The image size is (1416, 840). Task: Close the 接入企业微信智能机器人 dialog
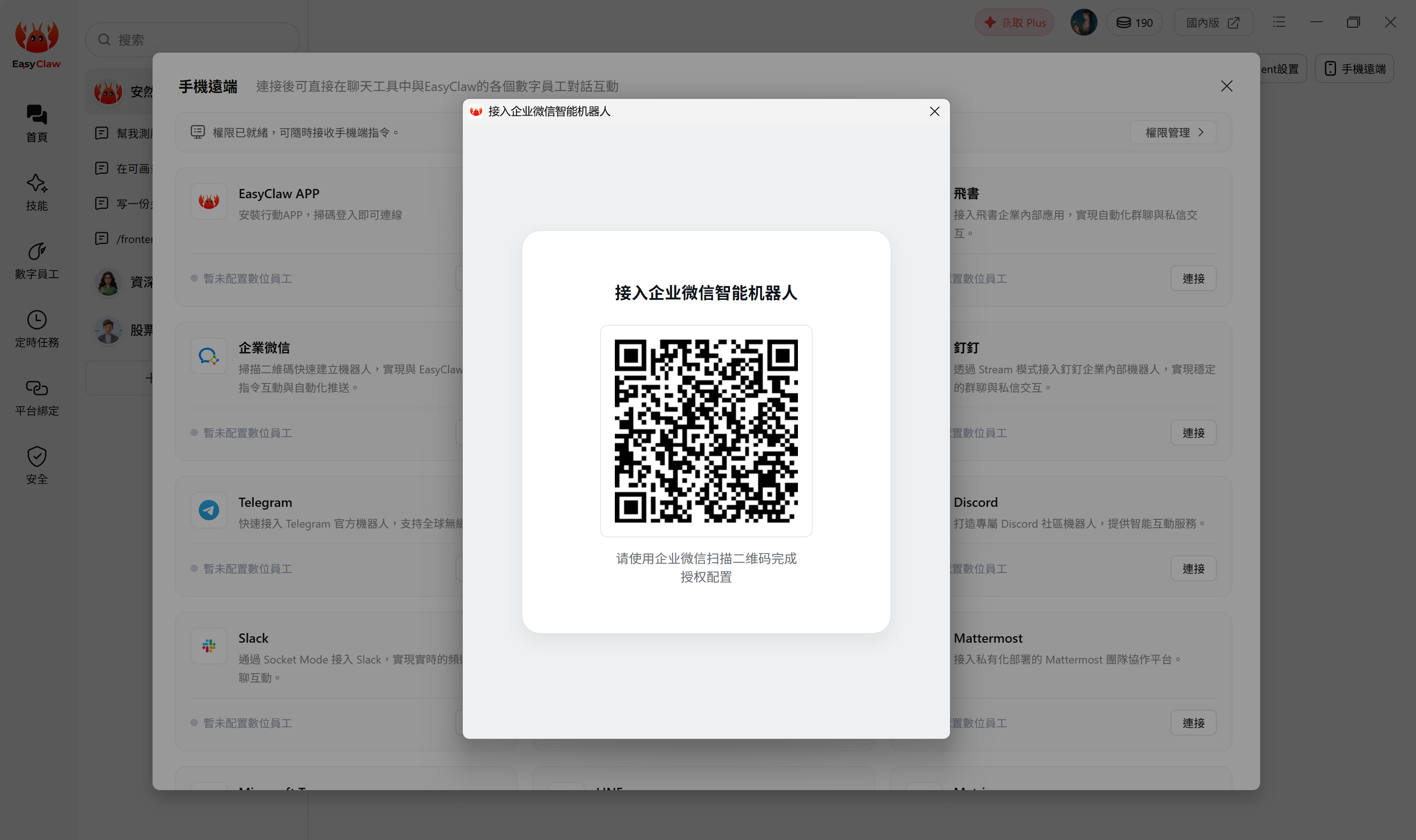[x=935, y=111]
